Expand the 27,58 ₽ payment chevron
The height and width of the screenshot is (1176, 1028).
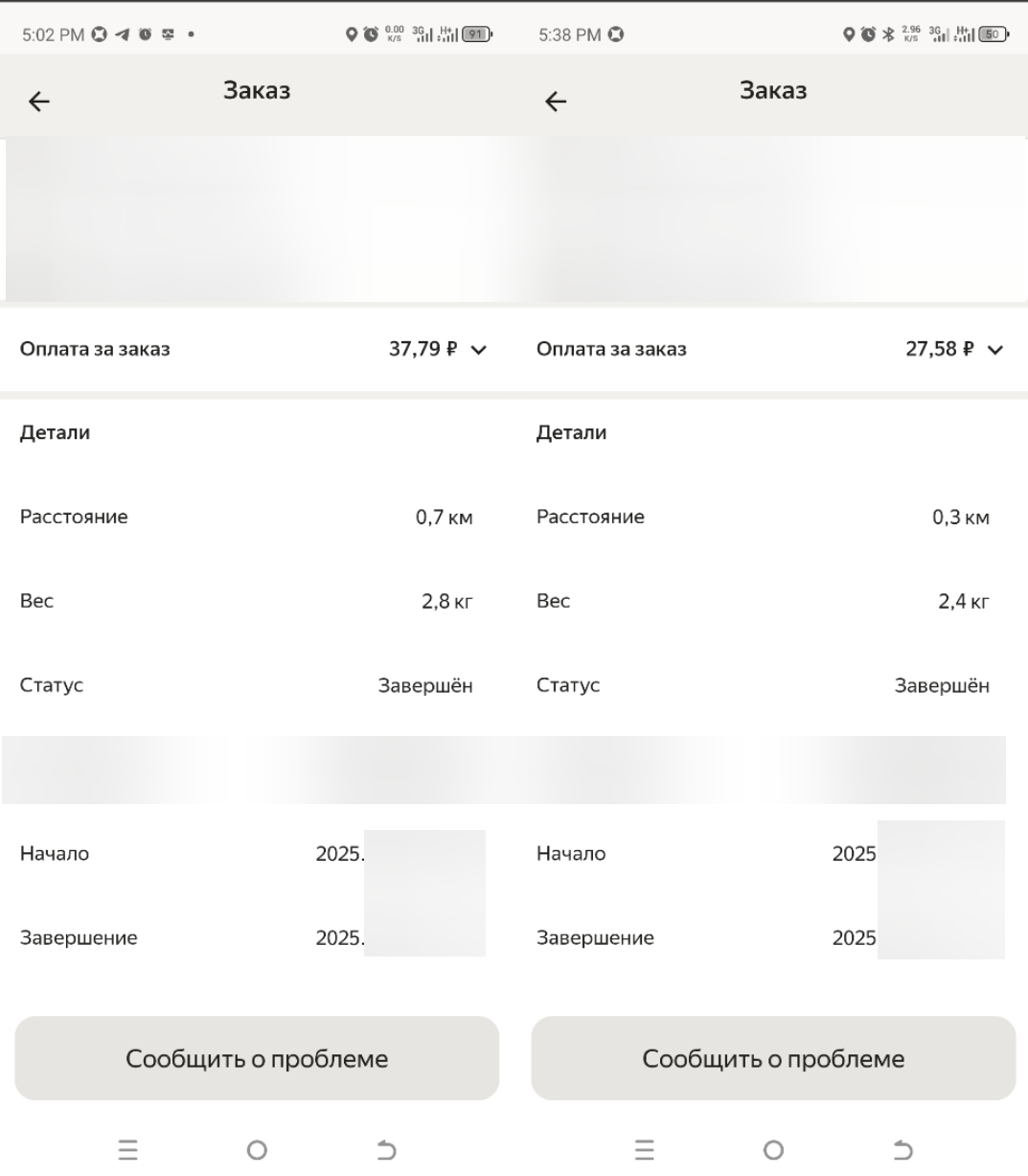995,350
